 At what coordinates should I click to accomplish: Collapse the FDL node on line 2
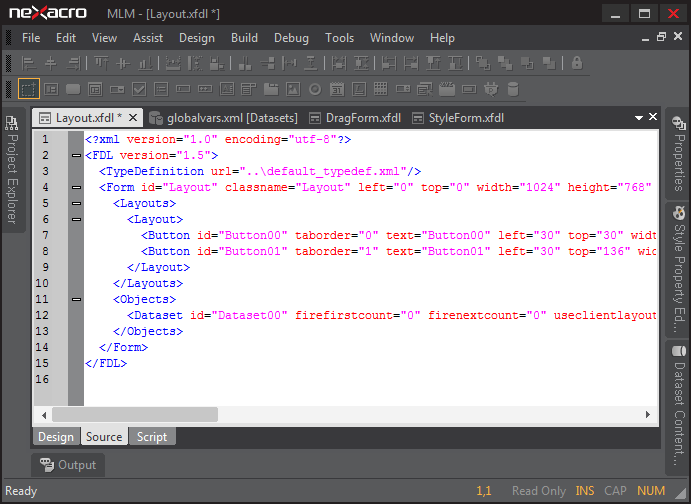point(76,156)
